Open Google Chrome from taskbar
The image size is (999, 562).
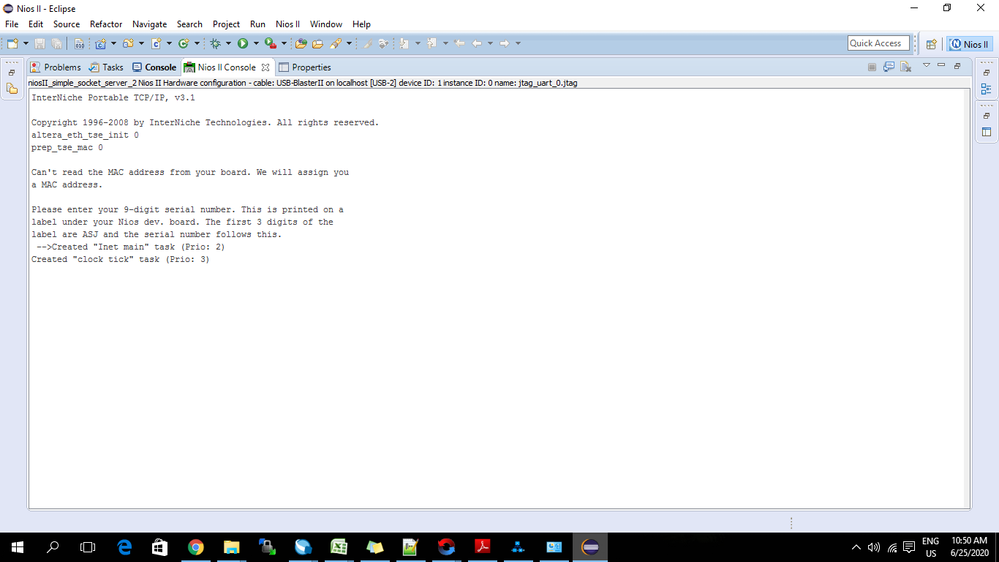click(x=196, y=547)
